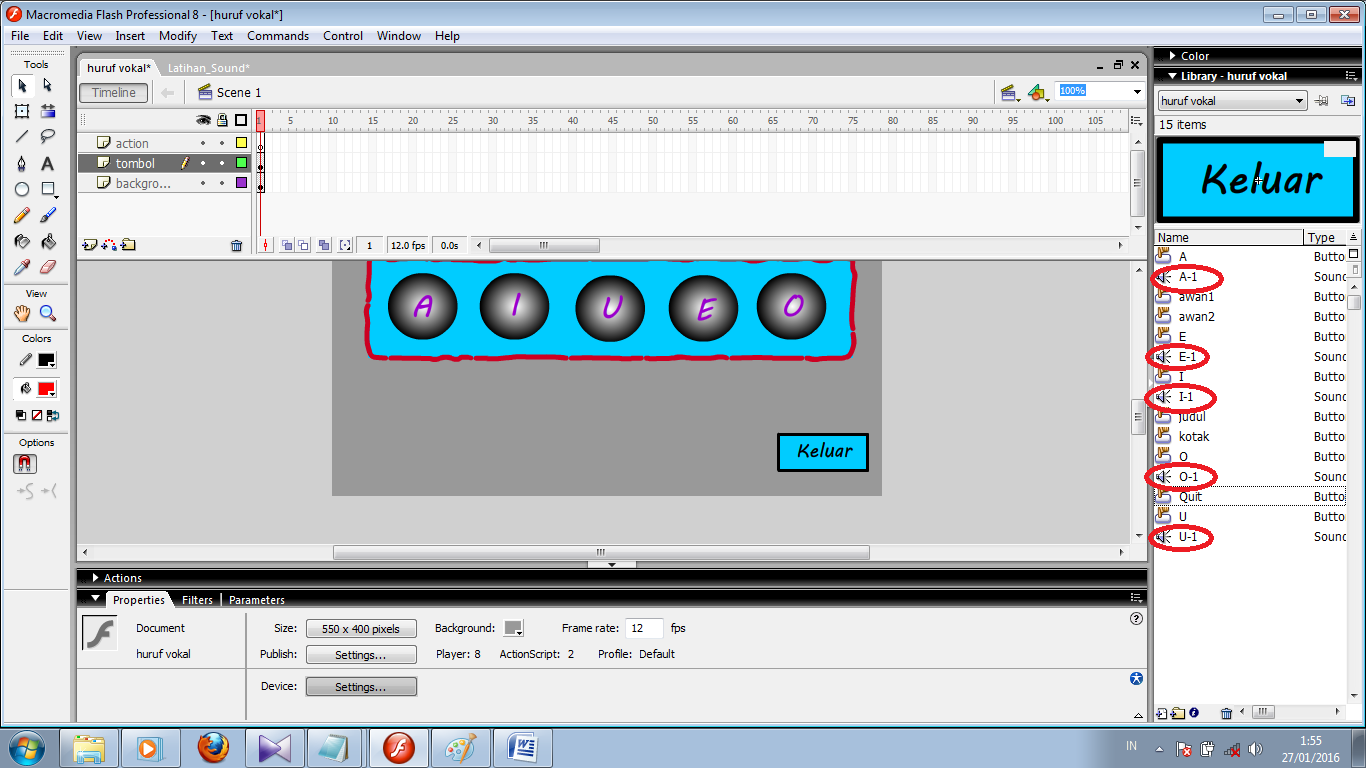Select the Oval tool
Viewport: 1366px width, 768px height.
point(22,189)
